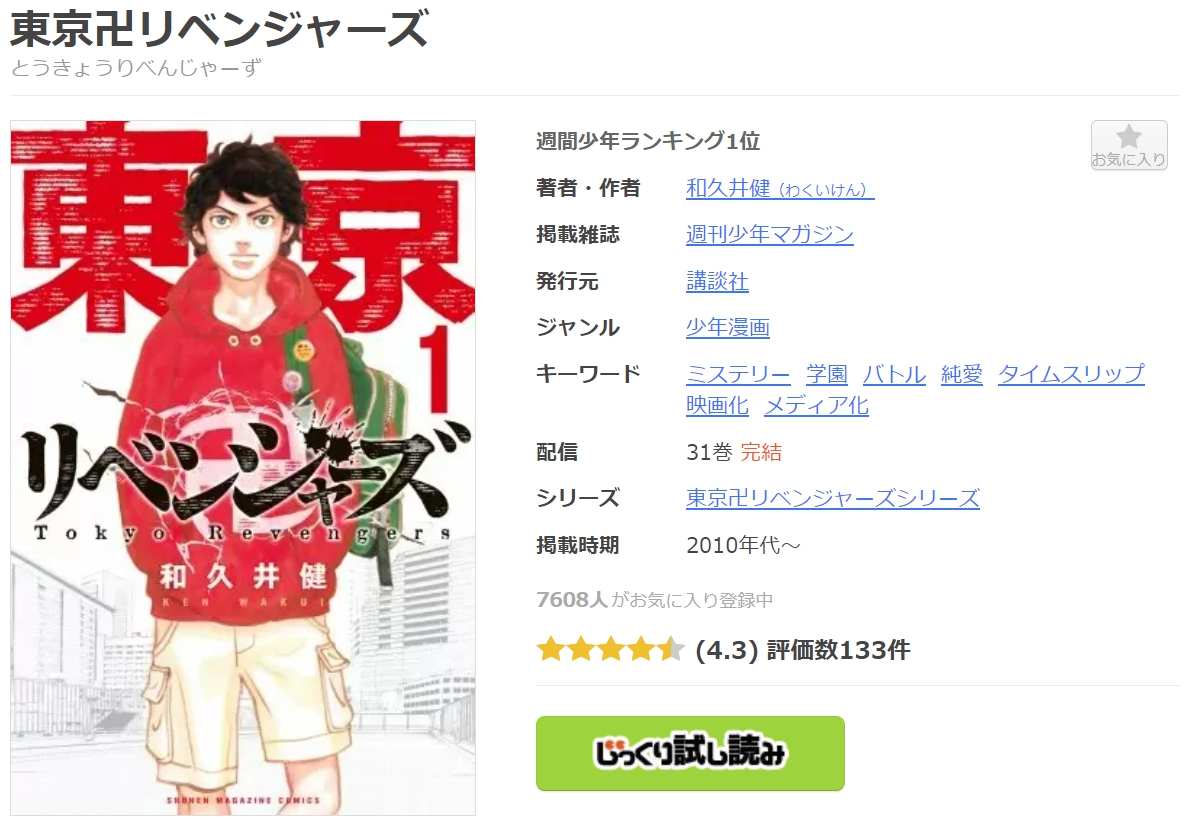Click the 評価数133件 review count text
The height and width of the screenshot is (836, 1192).
coord(839,650)
